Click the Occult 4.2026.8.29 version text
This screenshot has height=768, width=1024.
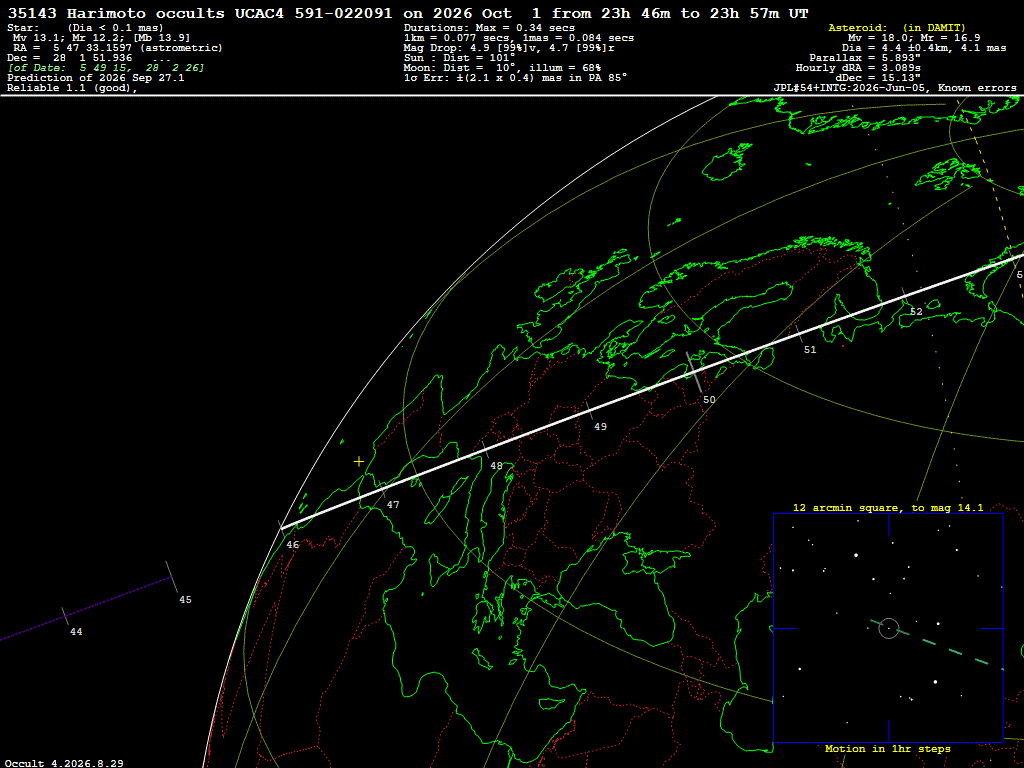click(64, 763)
